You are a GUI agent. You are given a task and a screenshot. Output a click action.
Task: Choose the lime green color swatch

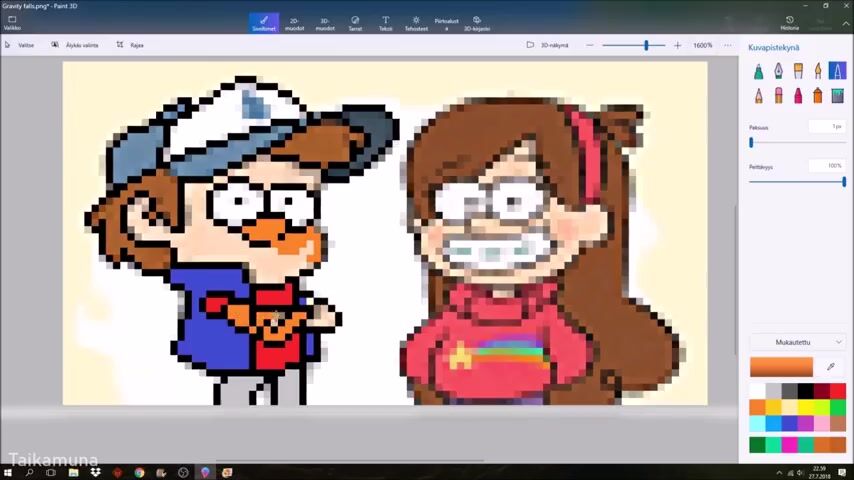pyautogui.click(x=822, y=407)
